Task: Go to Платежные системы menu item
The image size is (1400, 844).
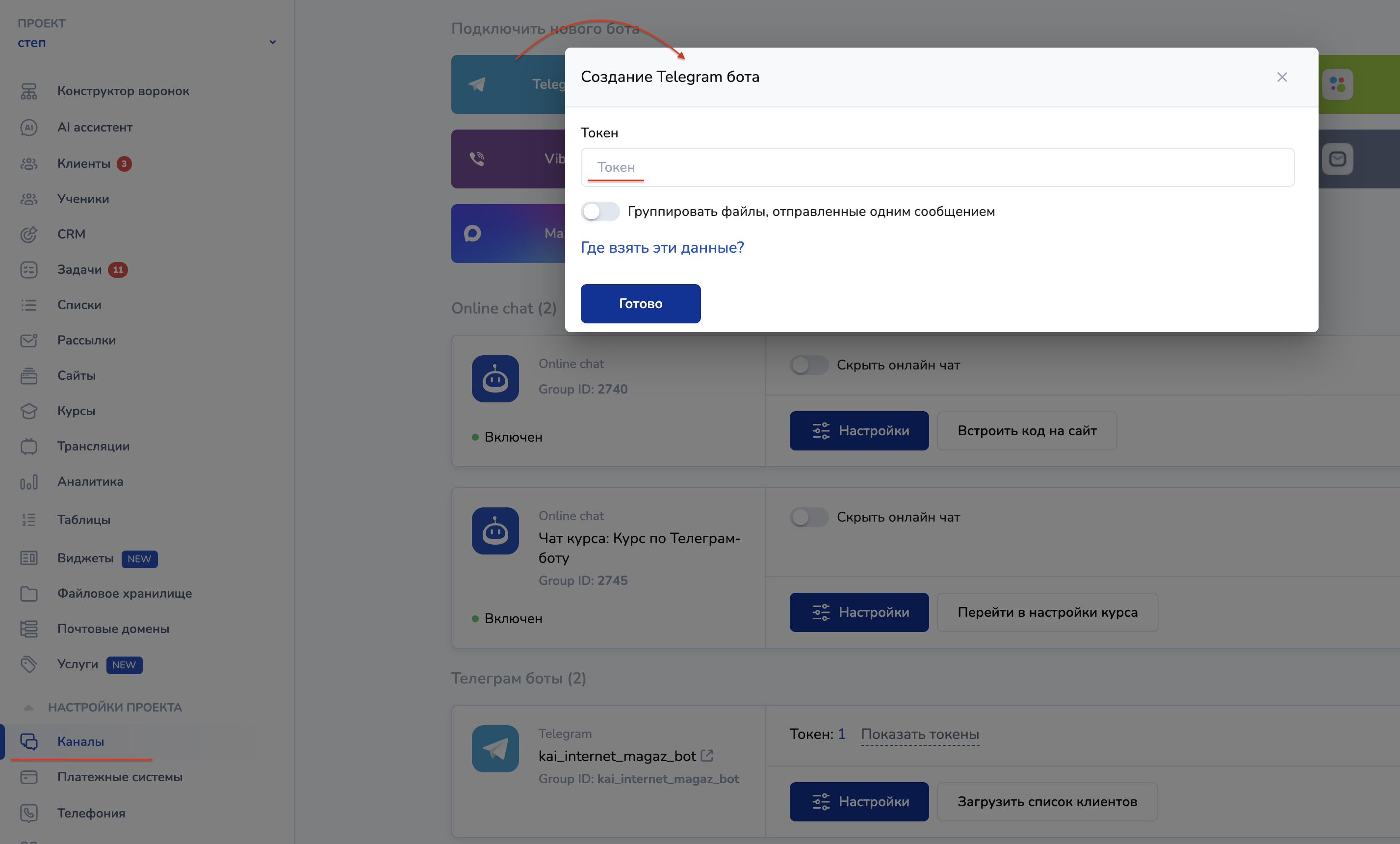Action: tap(119, 777)
